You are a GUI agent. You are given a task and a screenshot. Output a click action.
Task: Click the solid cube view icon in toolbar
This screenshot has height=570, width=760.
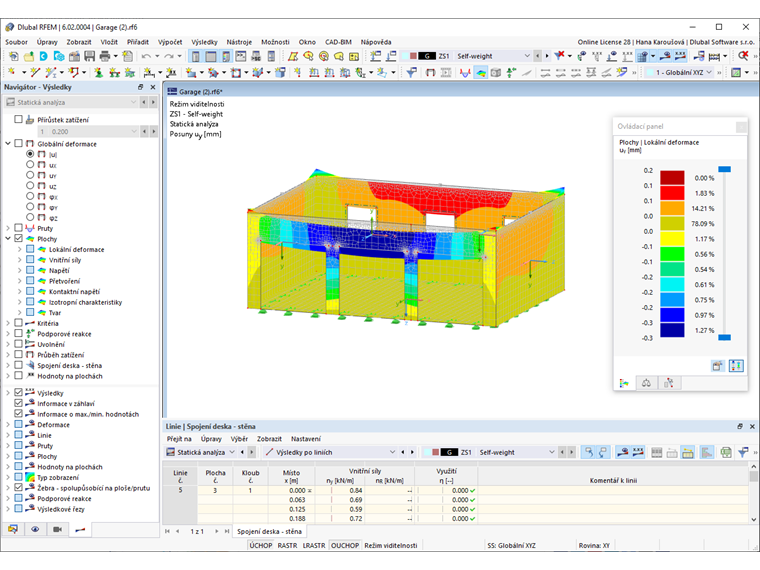tap(496, 73)
